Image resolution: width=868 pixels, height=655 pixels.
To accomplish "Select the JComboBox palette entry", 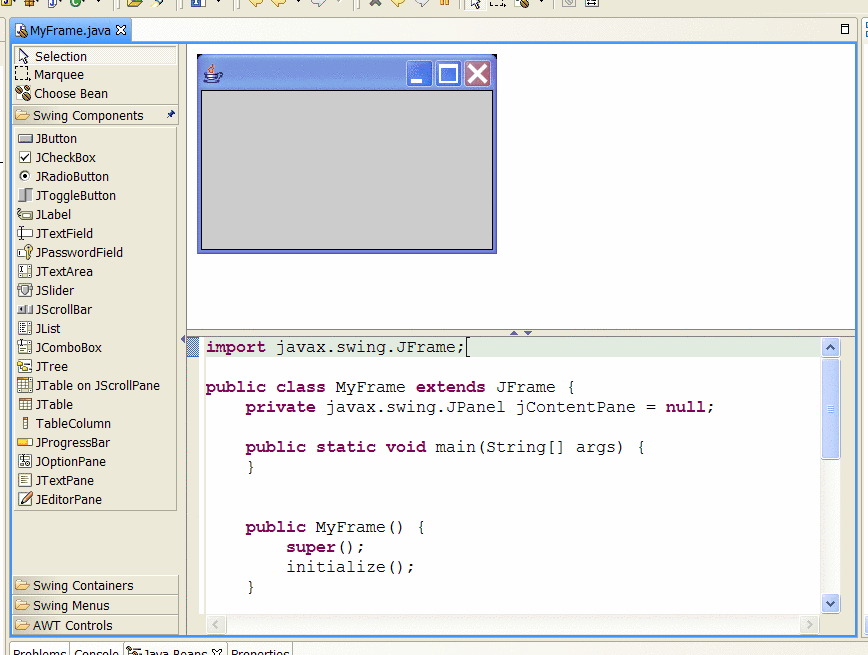I will 68,348.
